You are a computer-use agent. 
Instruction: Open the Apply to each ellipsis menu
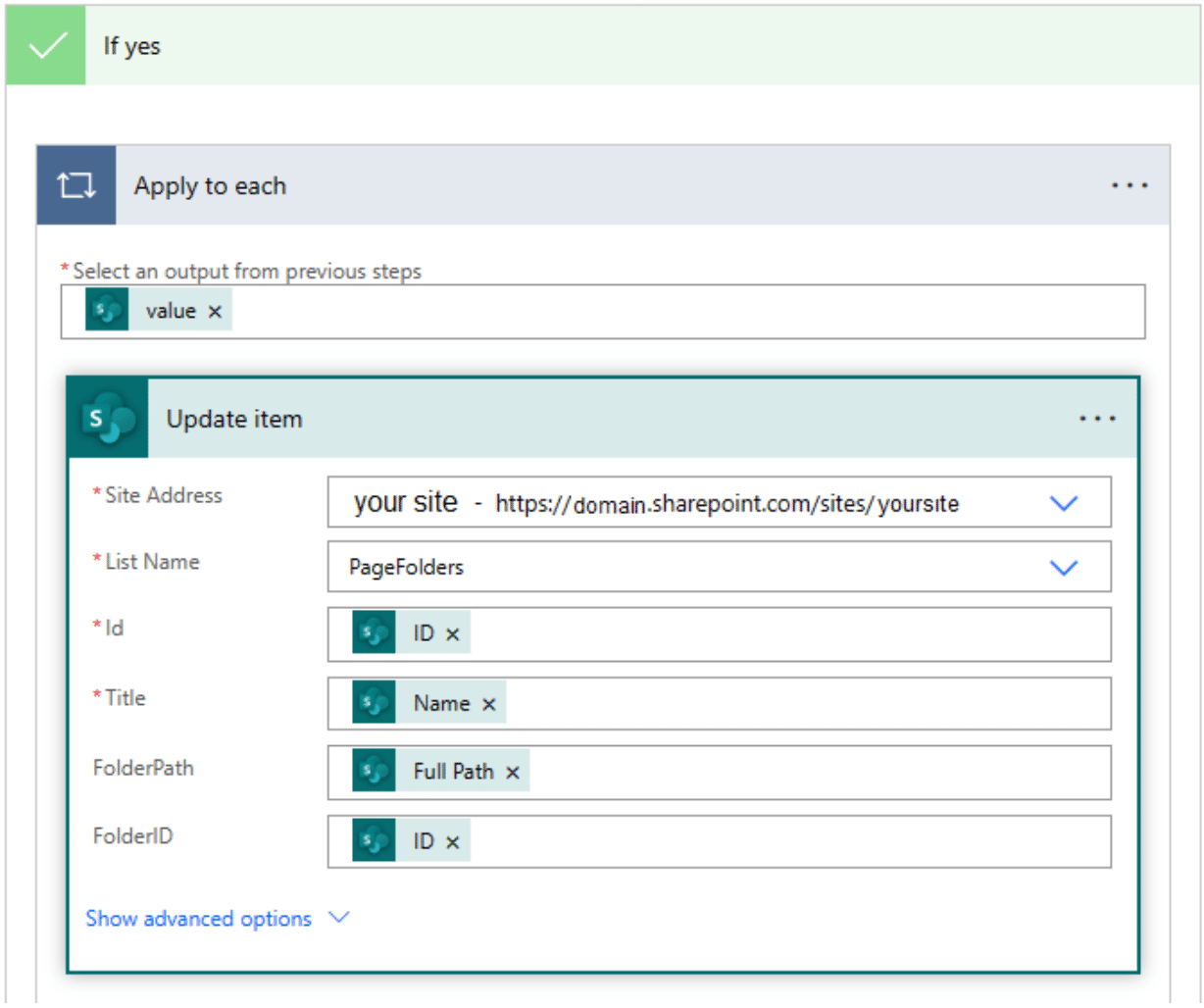coord(1129,185)
